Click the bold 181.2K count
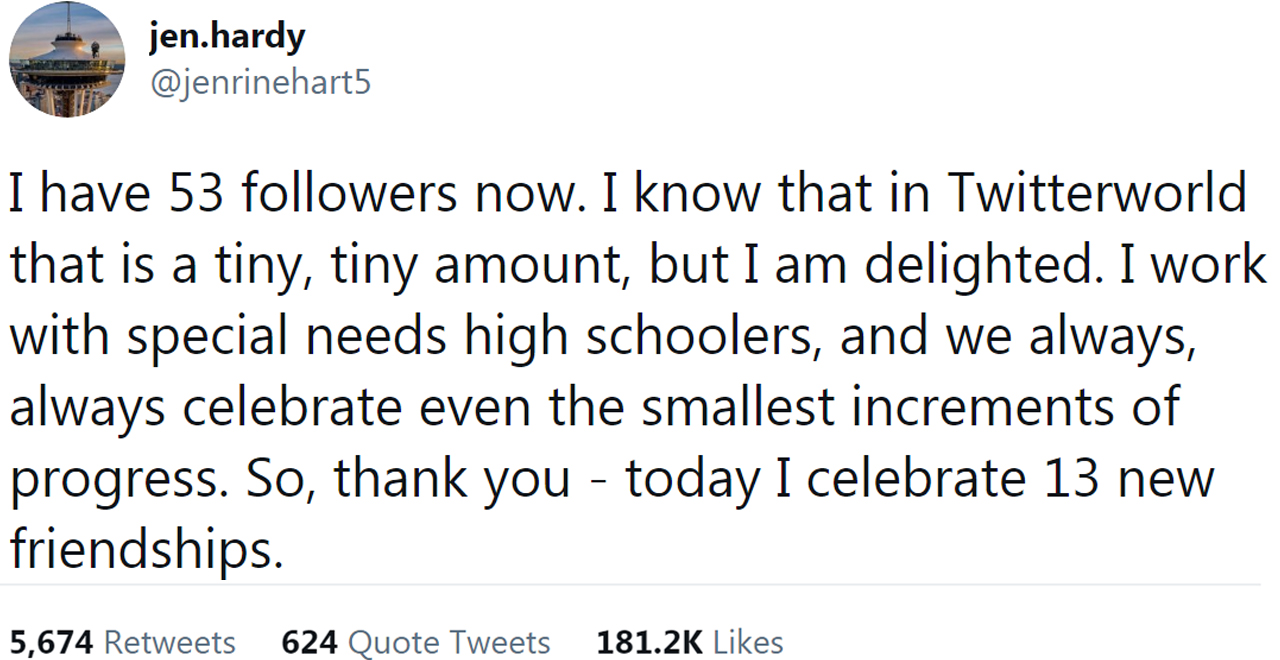 point(650,642)
